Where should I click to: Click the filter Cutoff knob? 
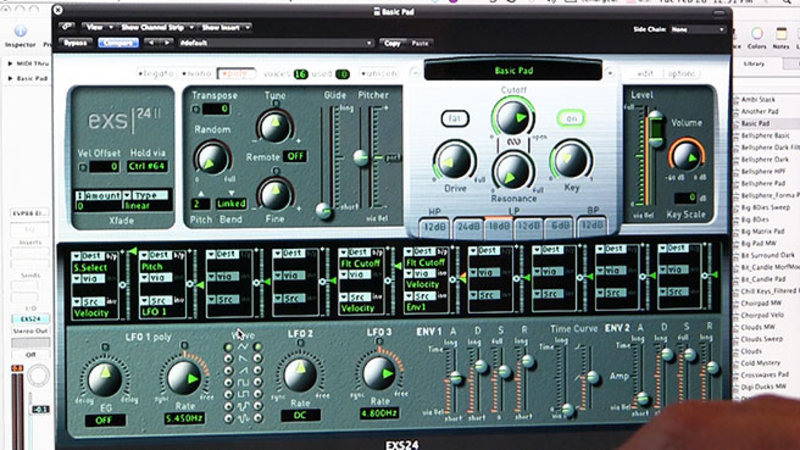tap(513, 117)
